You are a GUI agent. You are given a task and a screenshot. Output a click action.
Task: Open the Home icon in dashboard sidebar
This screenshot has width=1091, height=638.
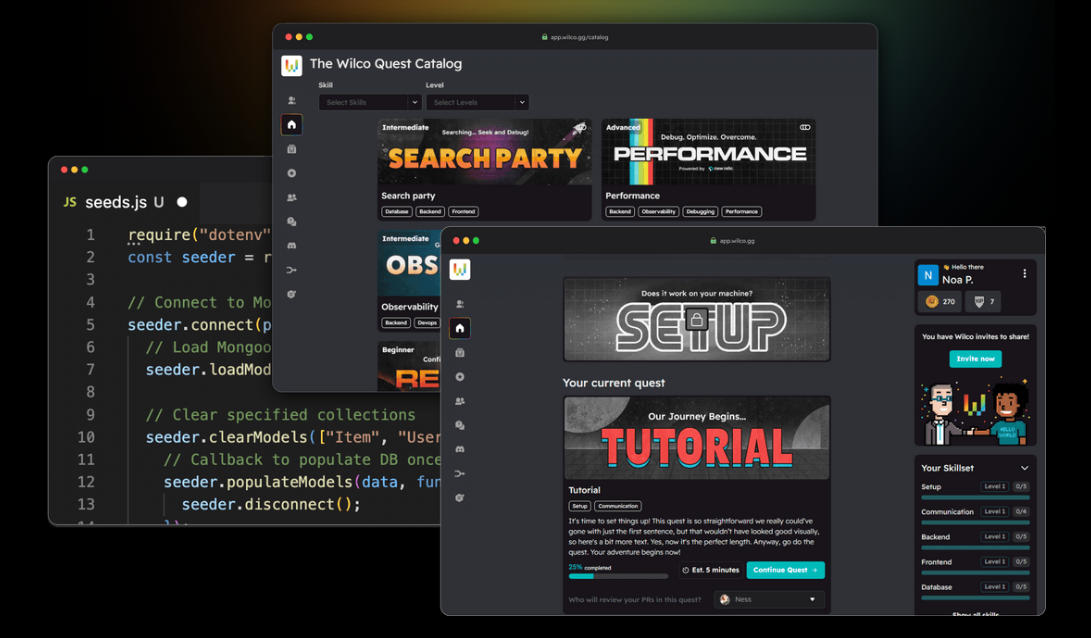click(460, 328)
